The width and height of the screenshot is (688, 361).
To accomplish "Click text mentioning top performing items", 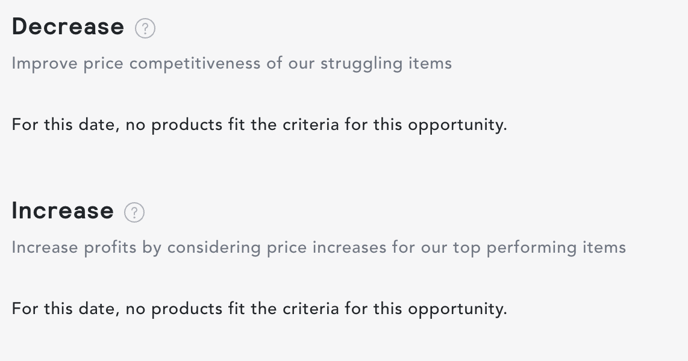I will pos(319,248).
